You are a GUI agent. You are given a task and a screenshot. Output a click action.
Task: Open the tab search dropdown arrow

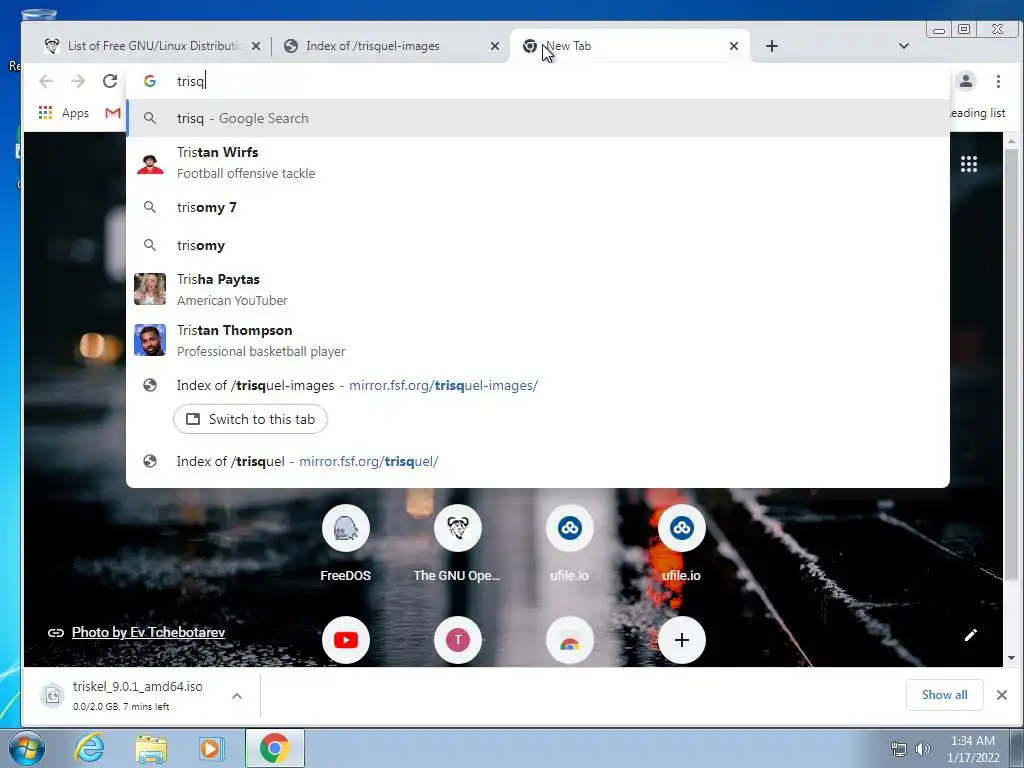click(x=903, y=46)
